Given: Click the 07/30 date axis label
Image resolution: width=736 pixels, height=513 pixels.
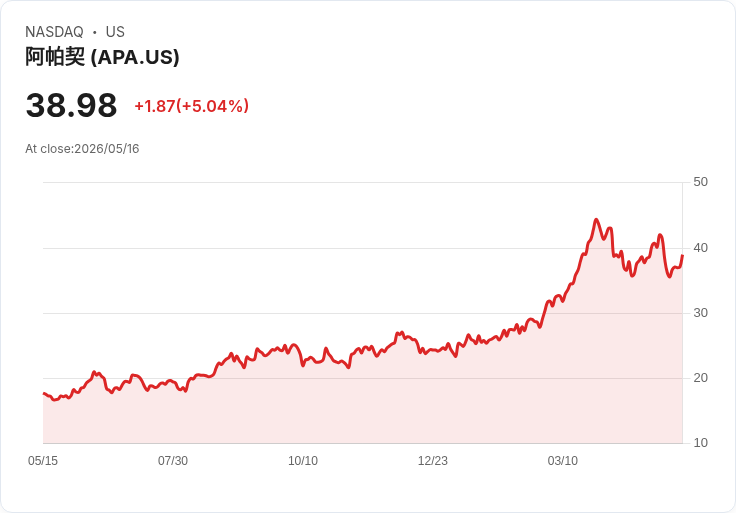Looking at the screenshot, I should click(173, 461).
